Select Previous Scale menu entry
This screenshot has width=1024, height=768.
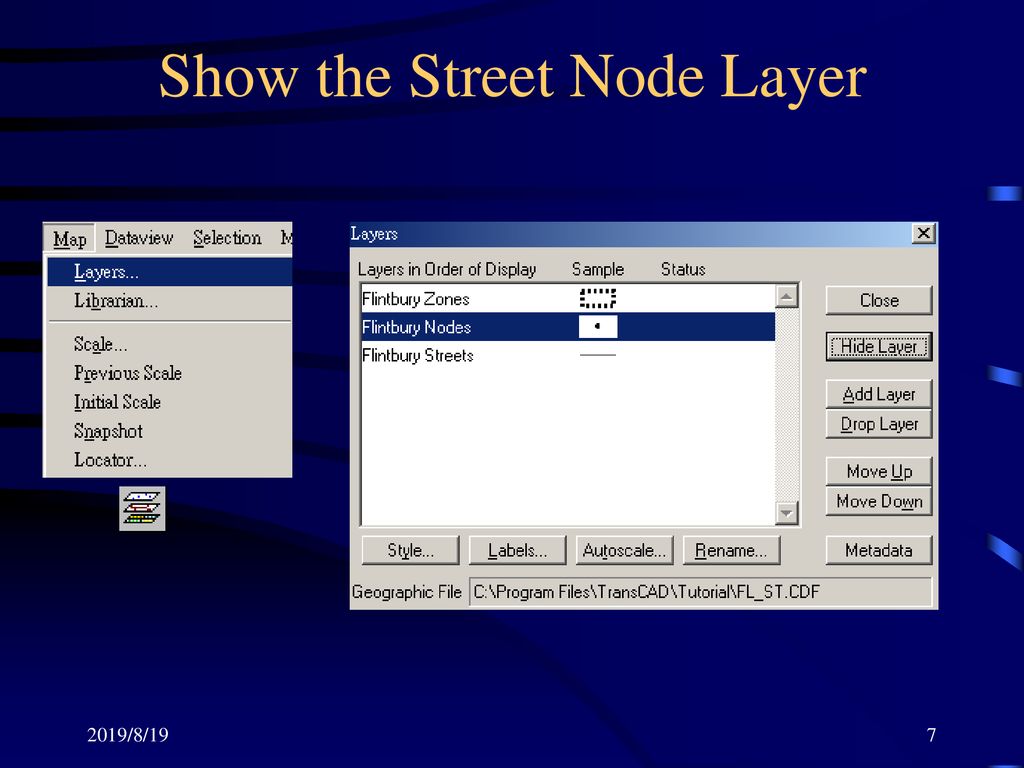[170, 373]
